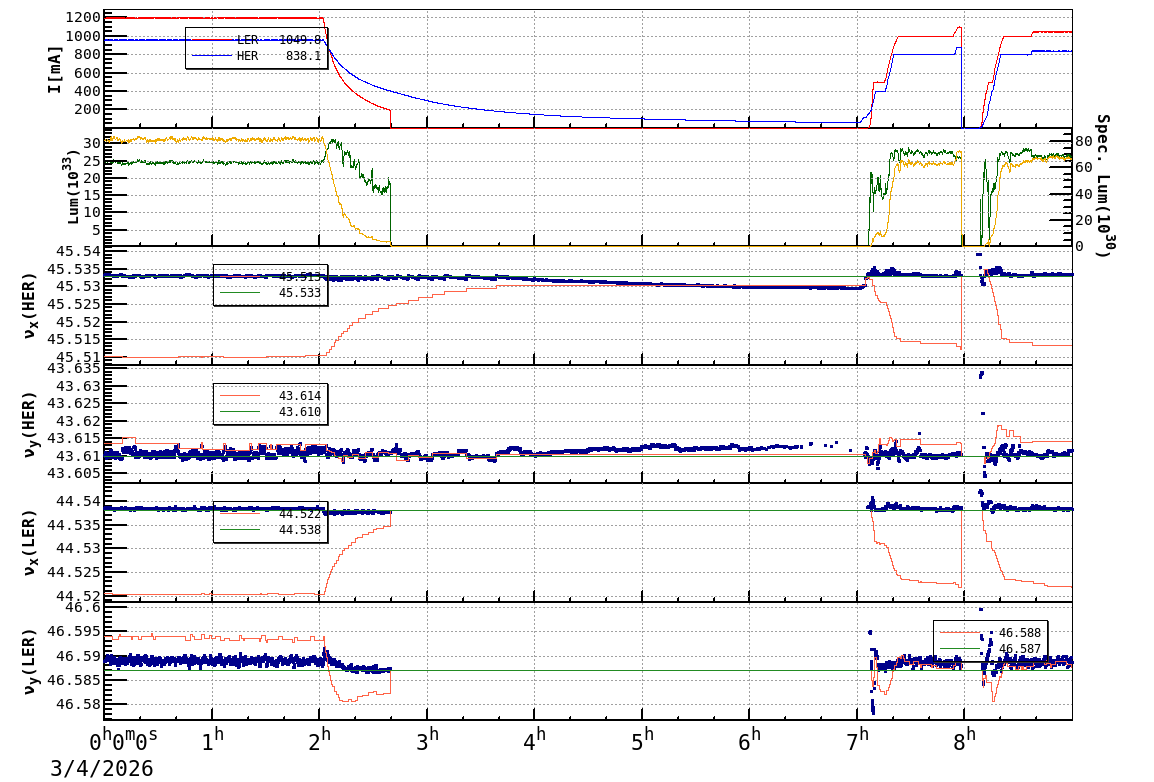1154x782 pixels.
Task: Click the HER 838.1 legend entry
Action: coord(255,56)
